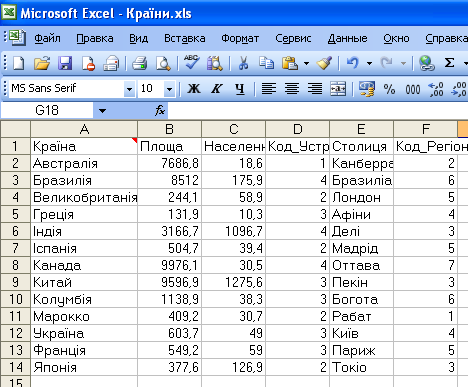Select row 12 header
Image resolution: width=468 pixels, height=387 pixels.
[x=15, y=333]
